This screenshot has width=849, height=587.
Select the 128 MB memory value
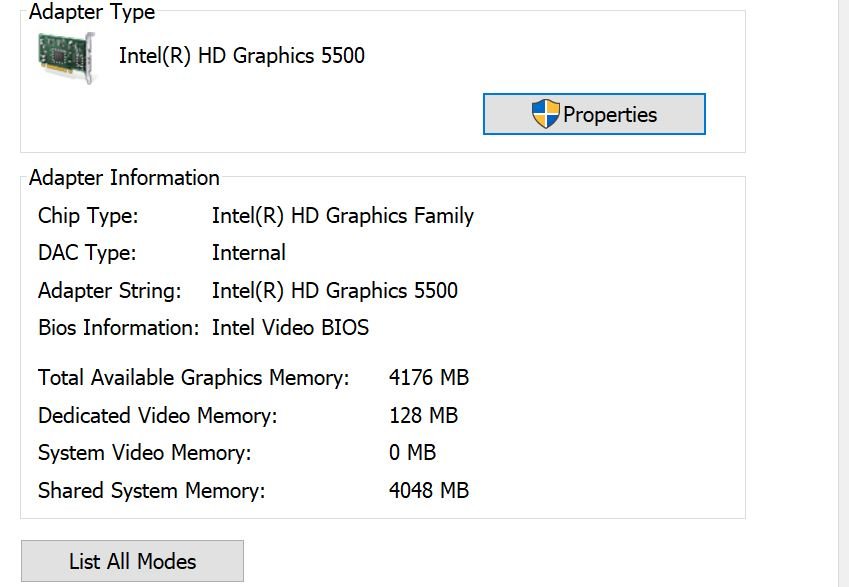point(424,416)
